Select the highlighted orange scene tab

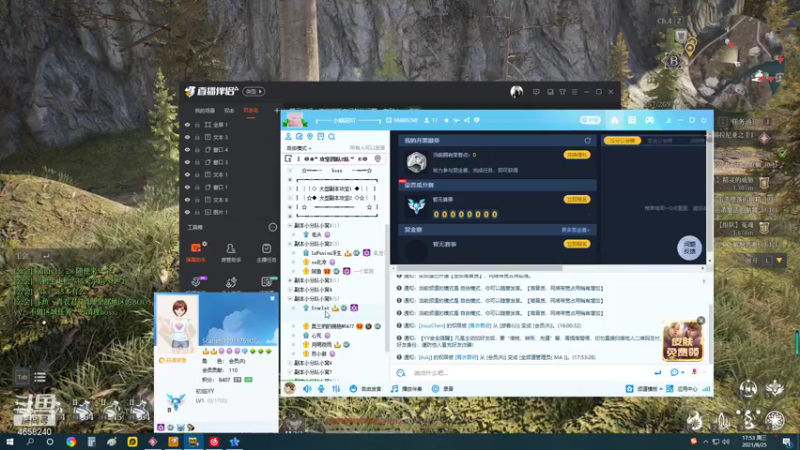251,110
